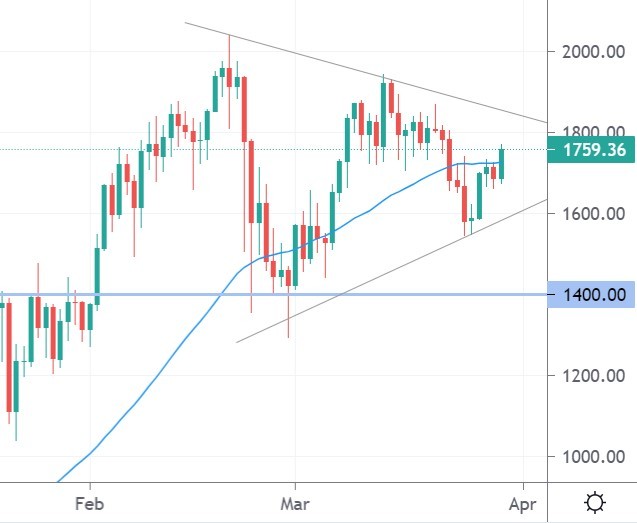Open chart settings gear icon
Image resolution: width=637 pixels, height=523 pixels.
(596, 502)
